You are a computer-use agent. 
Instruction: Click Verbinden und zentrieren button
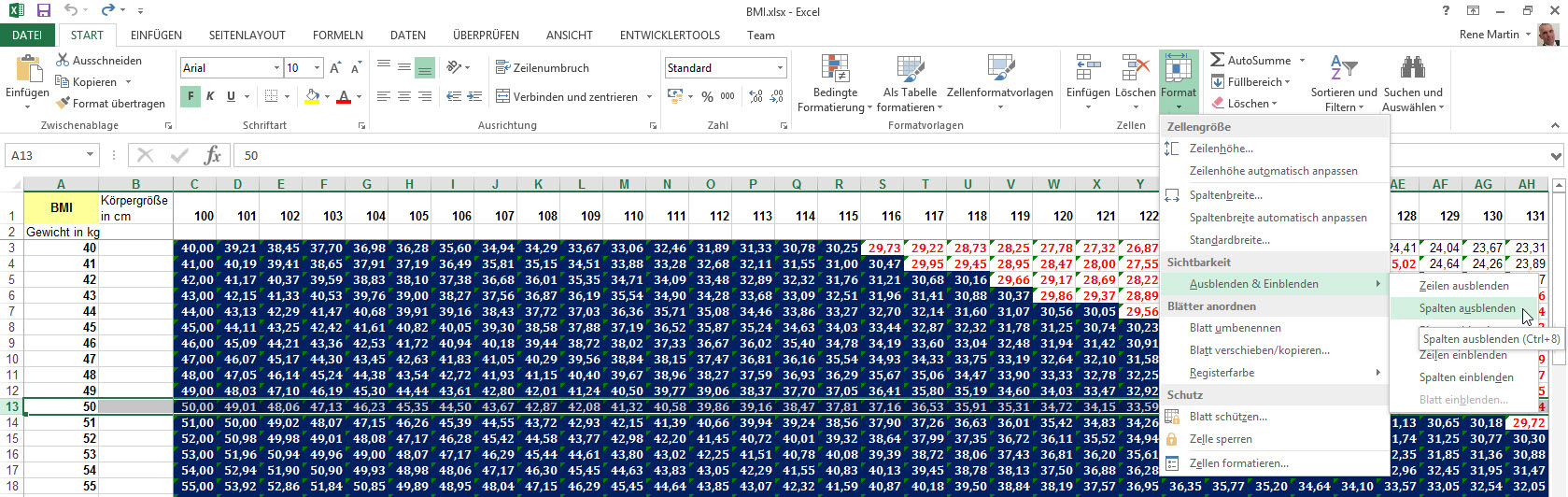574,96
